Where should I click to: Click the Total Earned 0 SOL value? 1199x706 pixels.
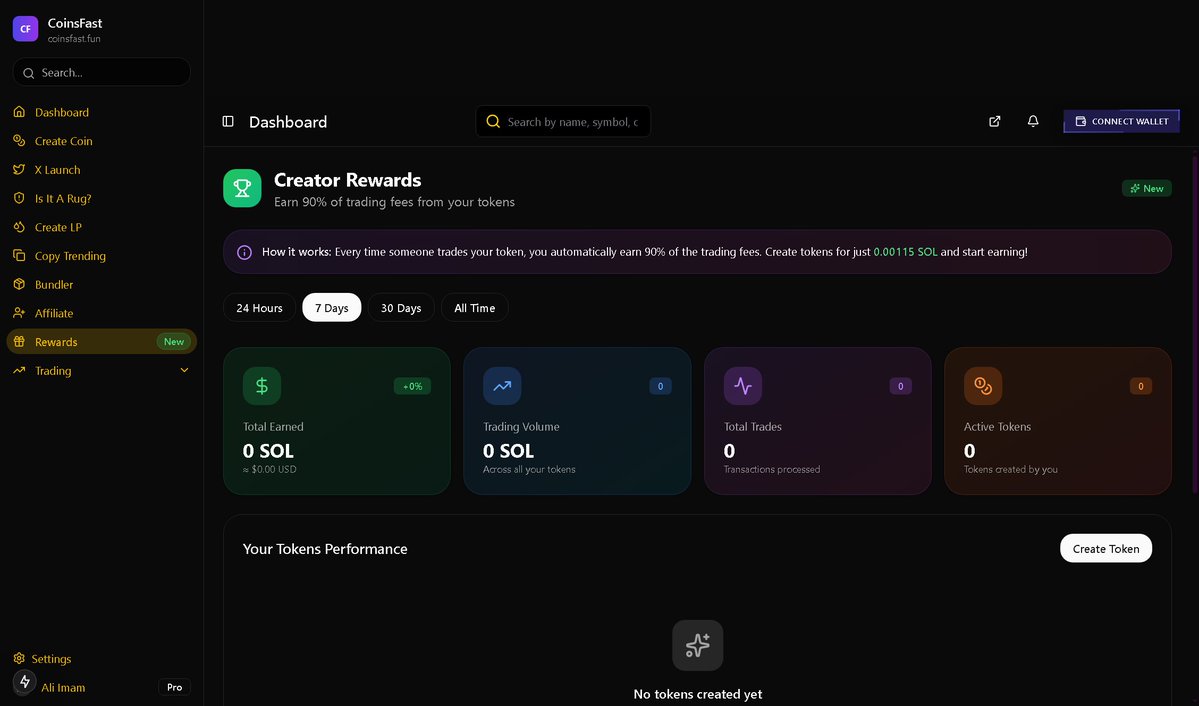[x=268, y=451]
